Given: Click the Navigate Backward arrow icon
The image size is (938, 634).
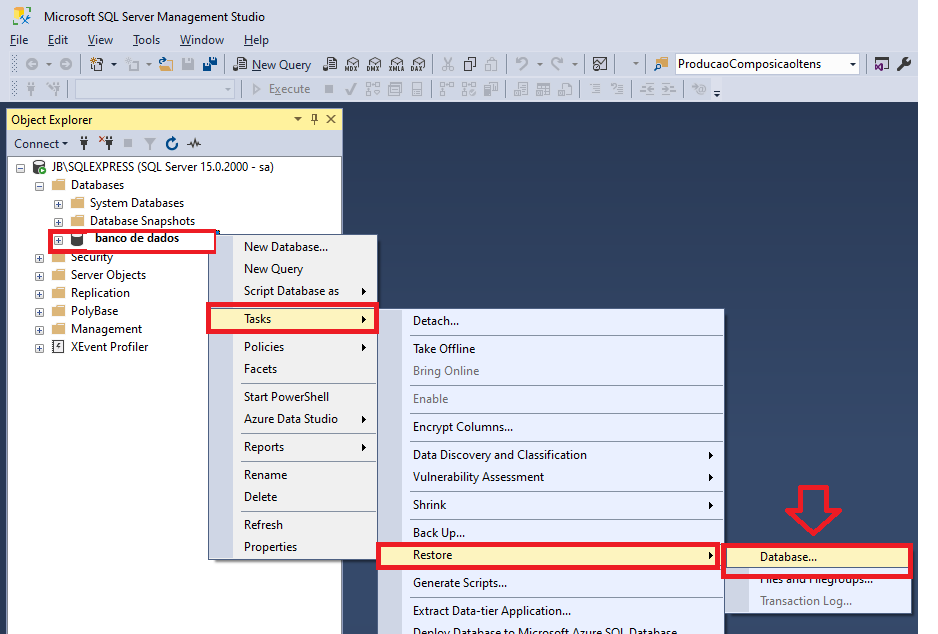Looking at the screenshot, I should click(x=32, y=64).
